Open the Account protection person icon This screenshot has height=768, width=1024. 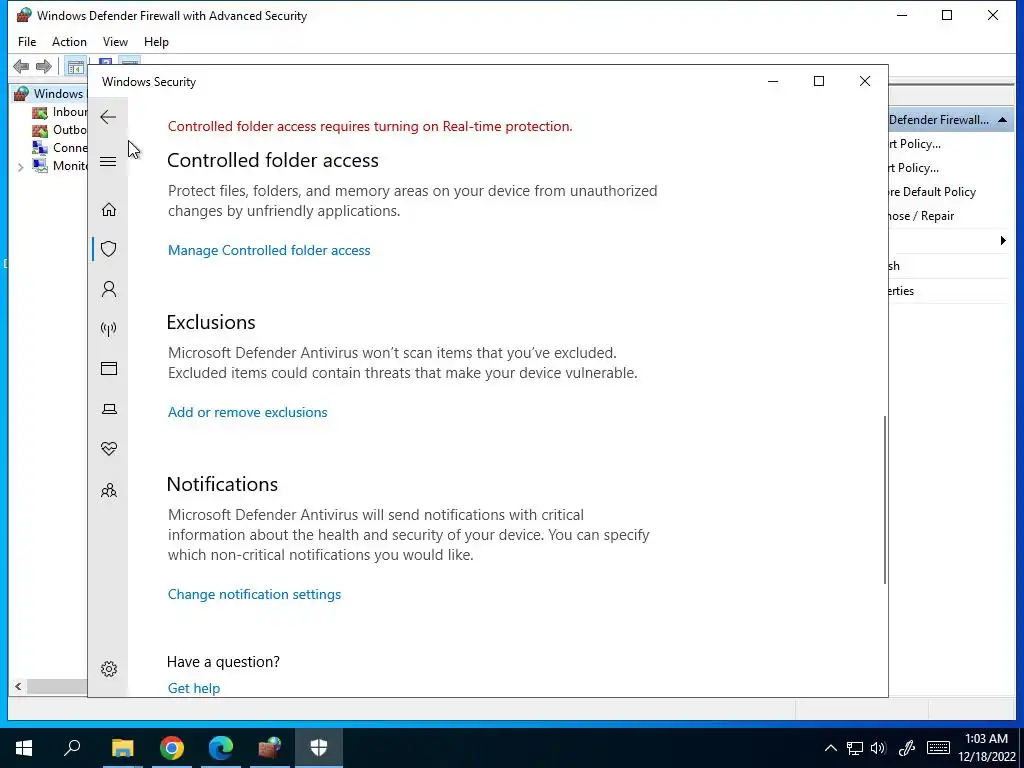pos(108,289)
